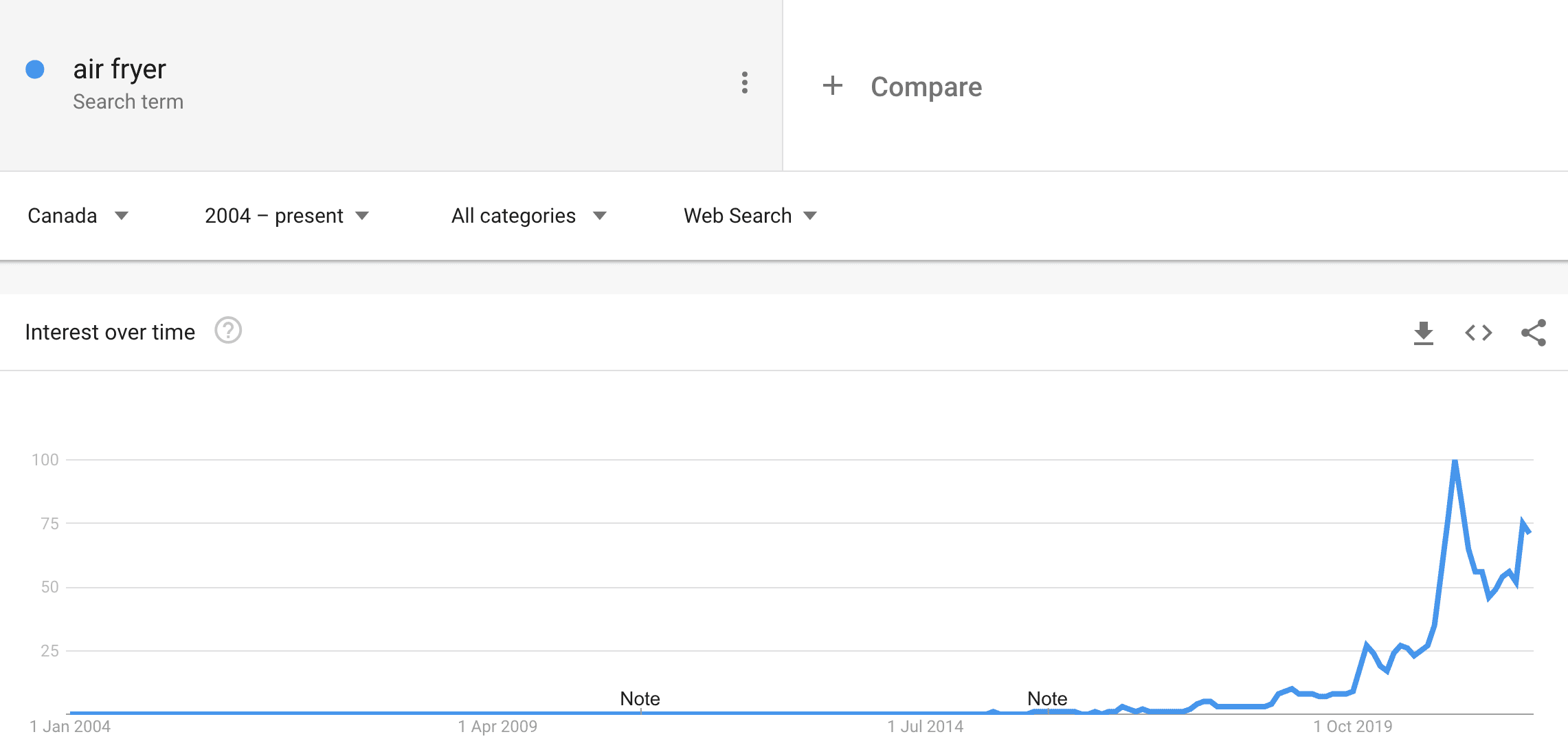Click the 1 Oct 2019 axis label
The height and width of the screenshot is (752, 1568).
1352,727
